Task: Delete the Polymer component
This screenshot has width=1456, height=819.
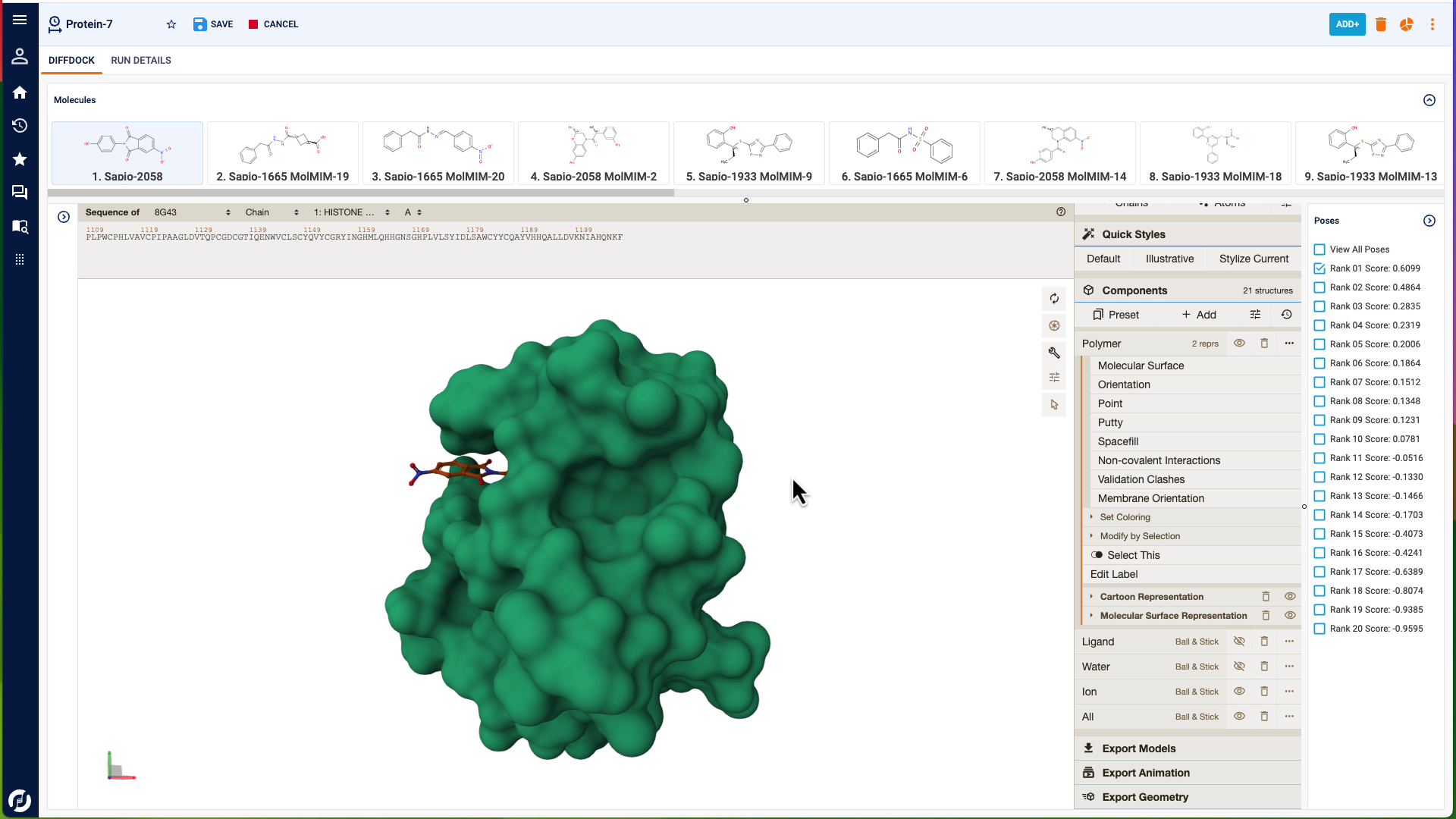Action: click(1264, 344)
